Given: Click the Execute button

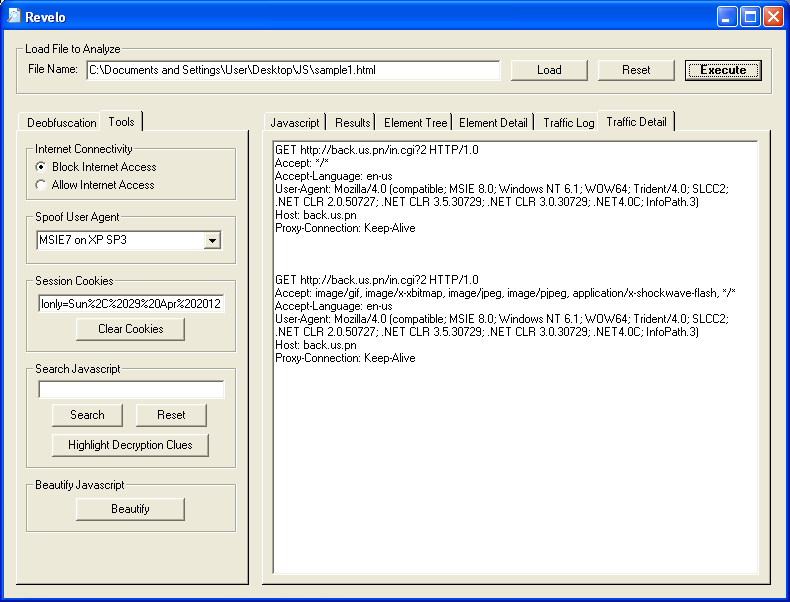Looking at the screenshot, I should (723, 70).
